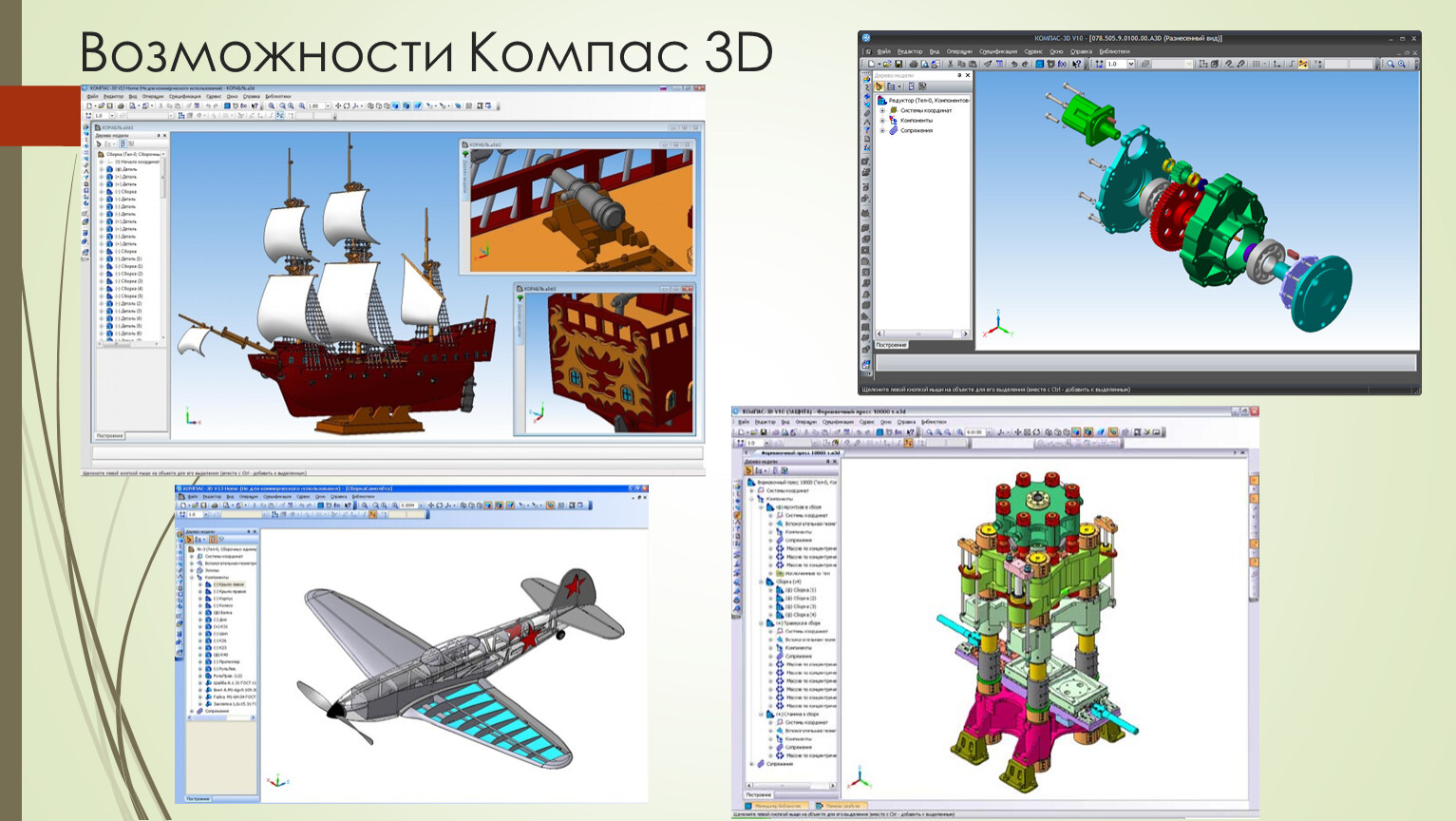Click first model tree toolbar icon, reducer window
This screenshot has width=1456, height=821.
coord(879,86)
